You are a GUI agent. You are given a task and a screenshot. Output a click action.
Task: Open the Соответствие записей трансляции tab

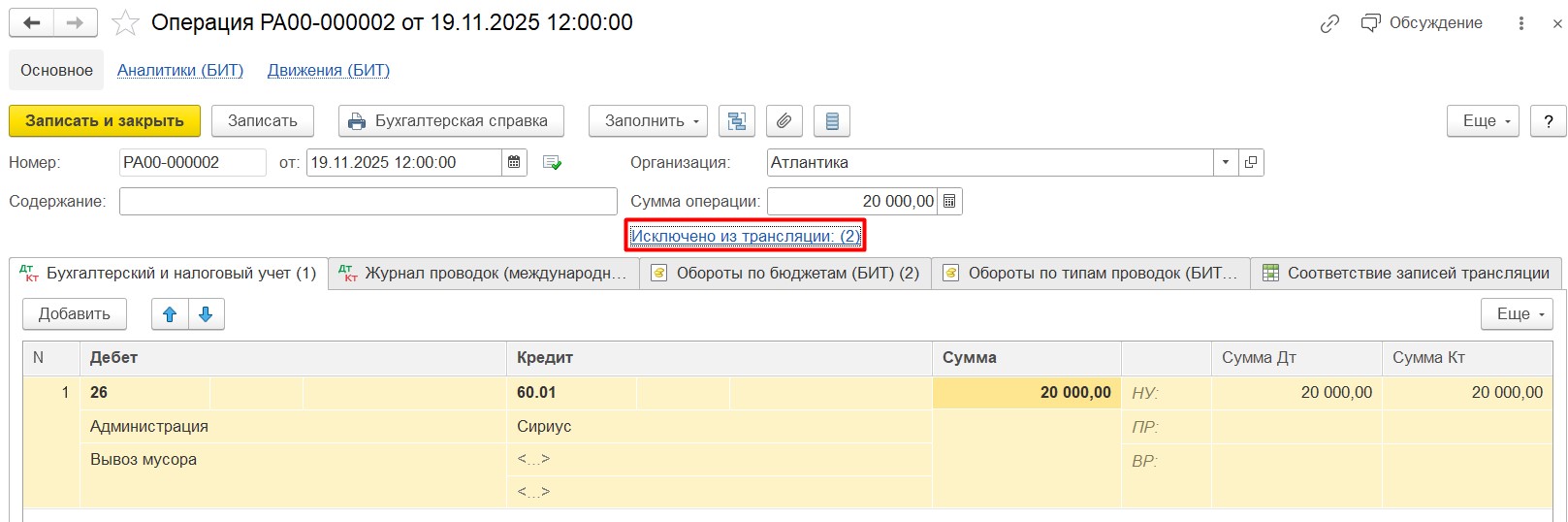pos(1406,274)
